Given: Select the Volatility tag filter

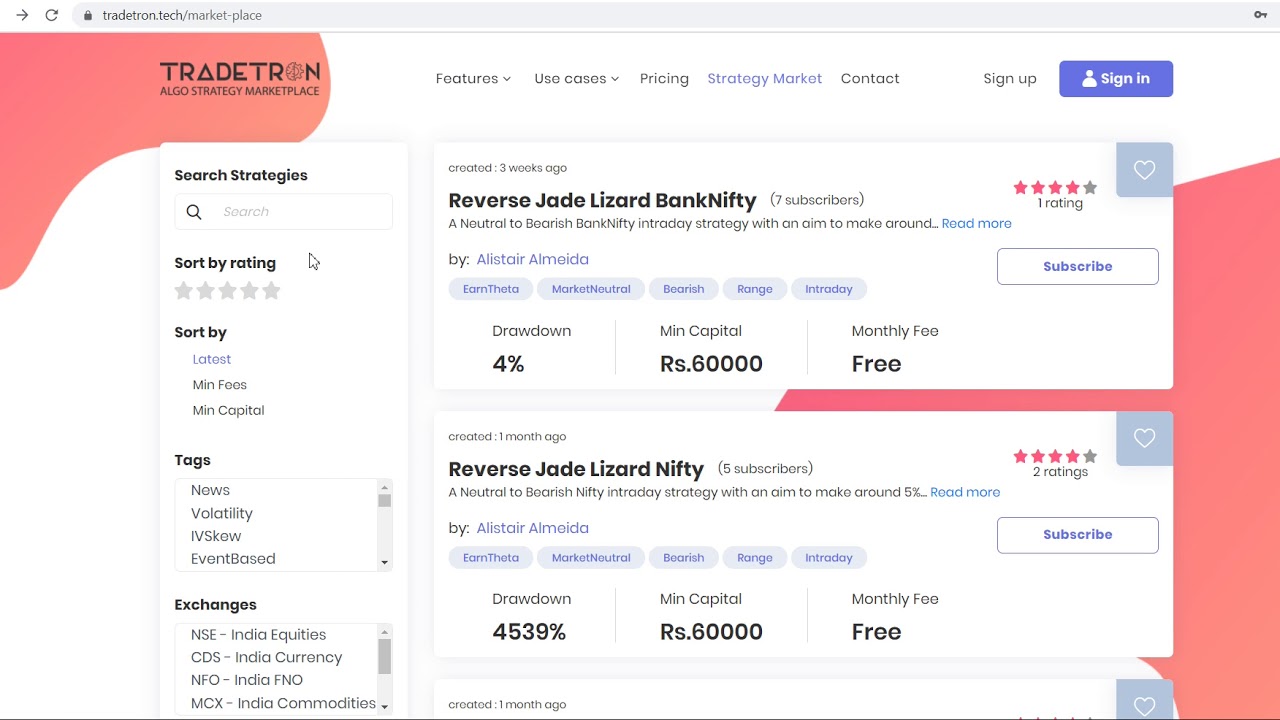Looking at the screenshot, I should click(222, 513).
